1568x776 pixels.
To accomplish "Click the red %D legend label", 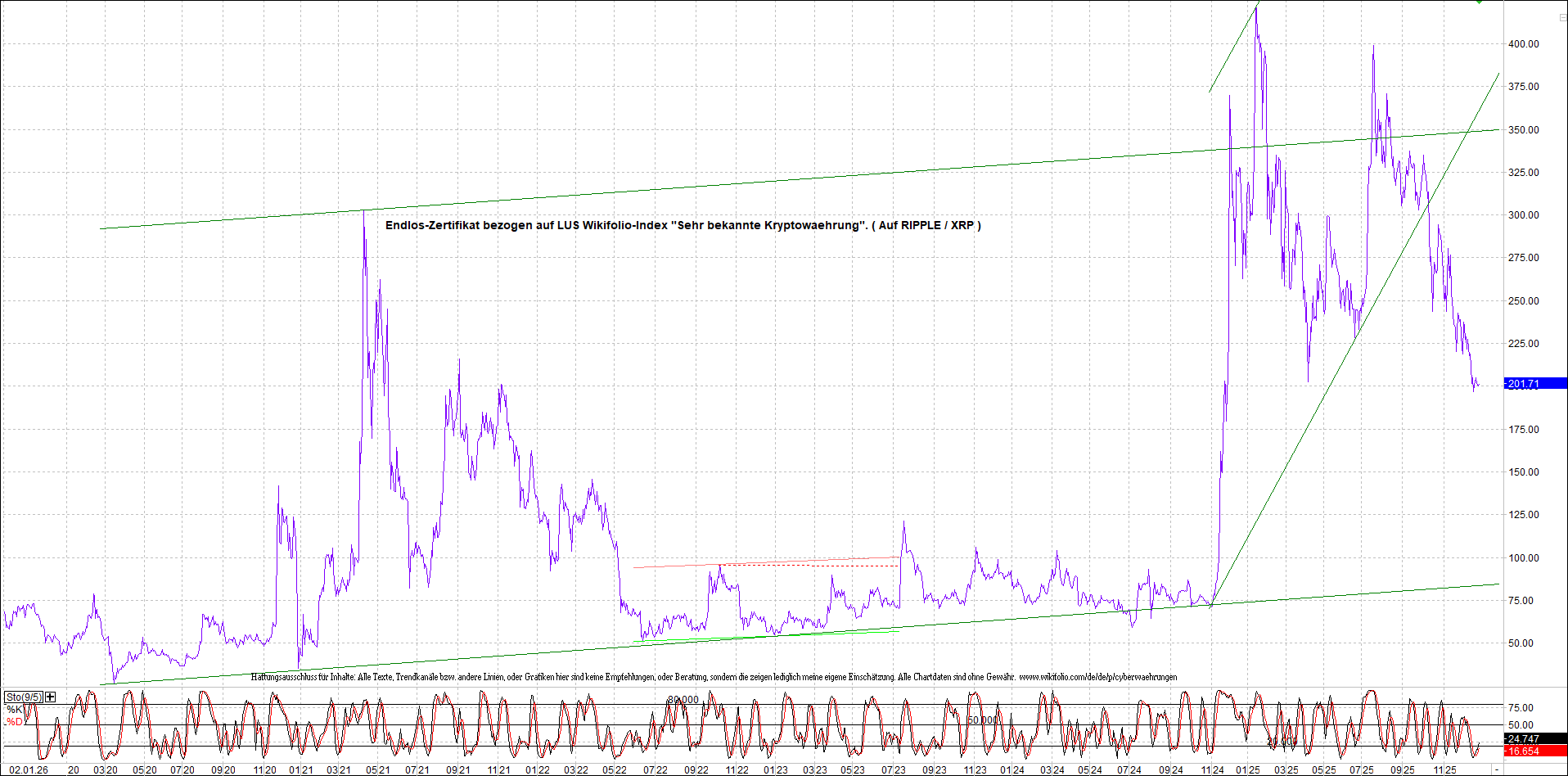I will coord(15,722).
